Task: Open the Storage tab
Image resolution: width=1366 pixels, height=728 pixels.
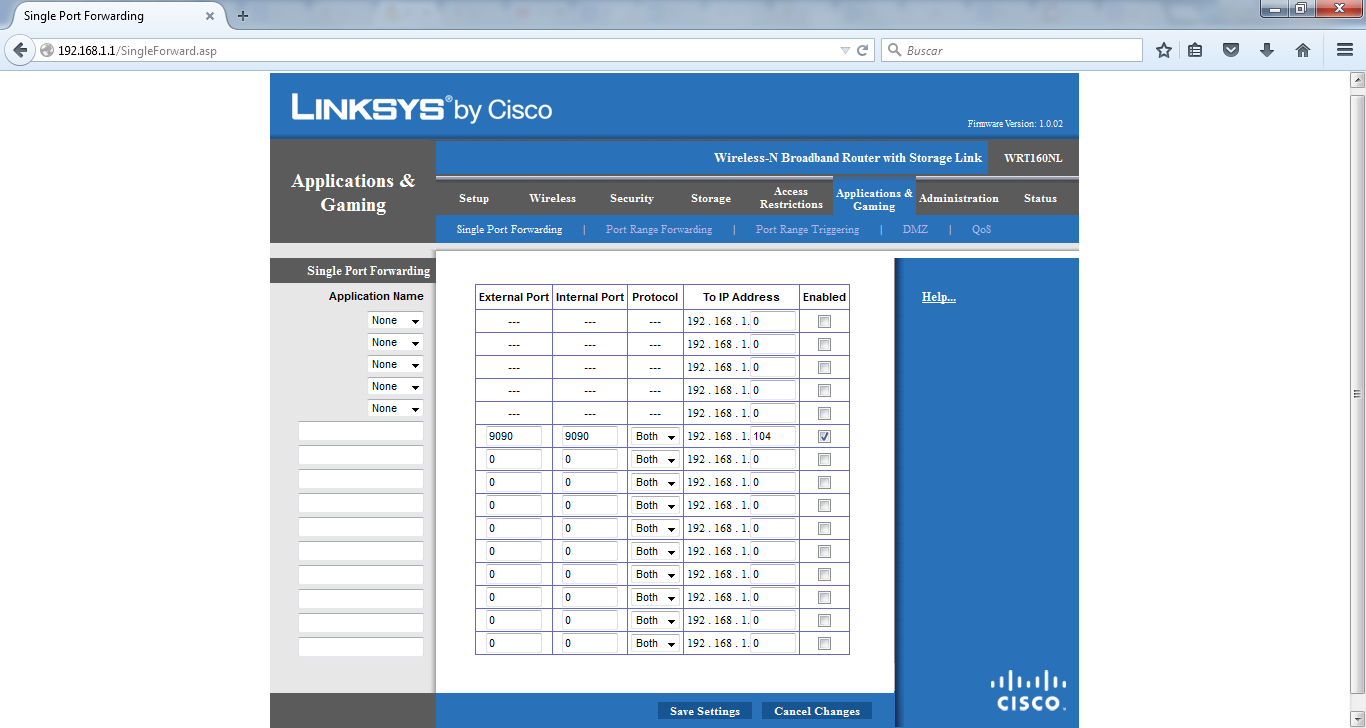Action: 711,198
